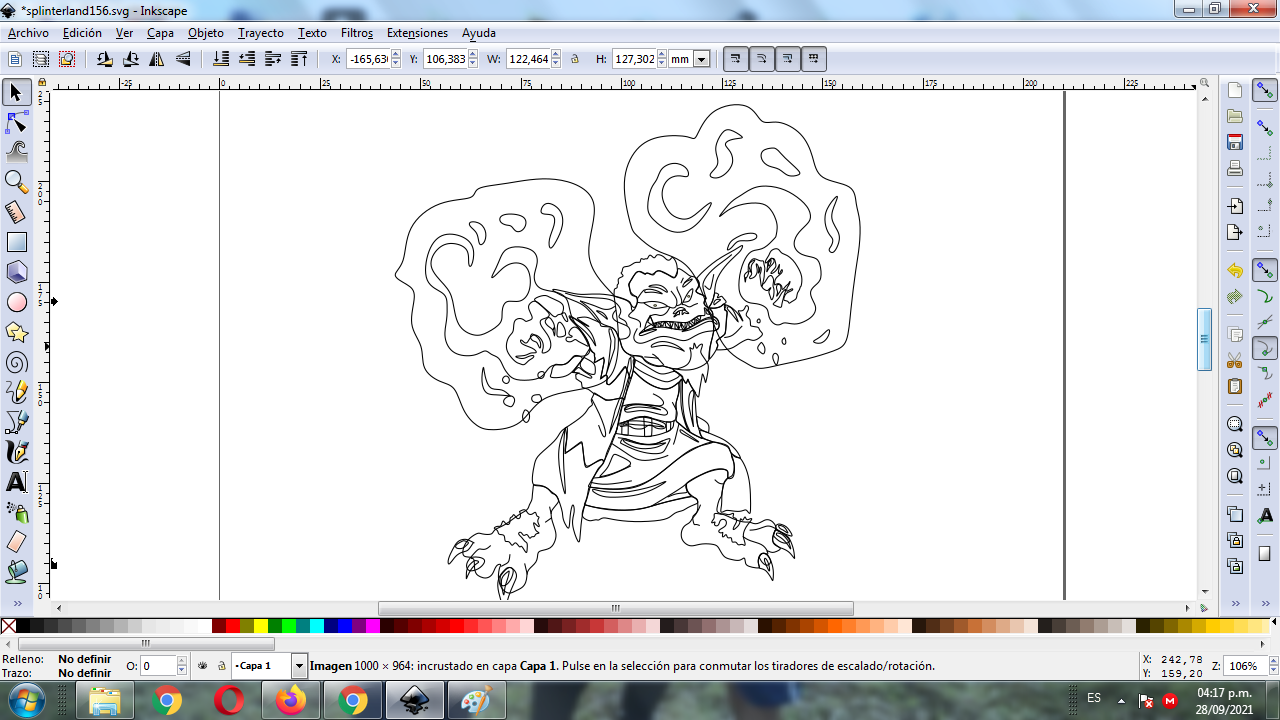Click Save document floppy icon

1235,142
